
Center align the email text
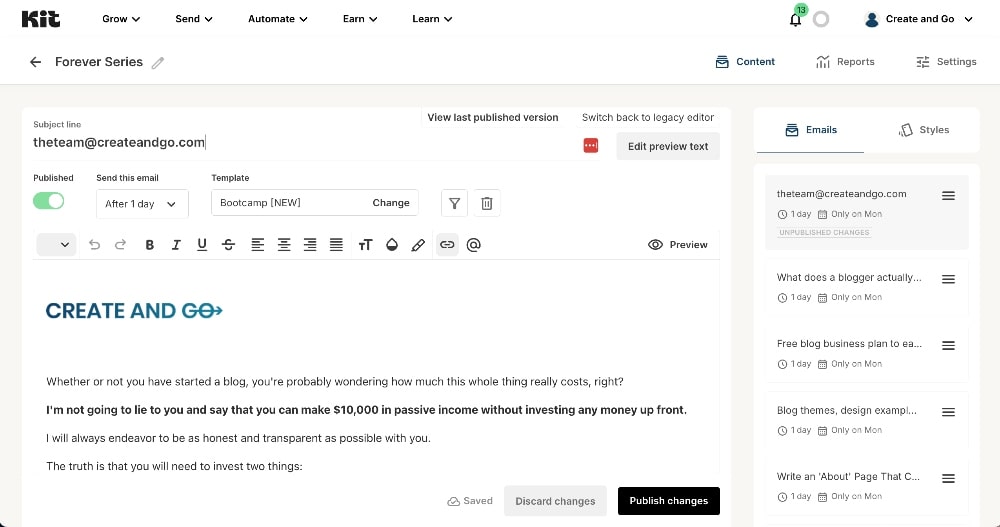coord(284,244)
